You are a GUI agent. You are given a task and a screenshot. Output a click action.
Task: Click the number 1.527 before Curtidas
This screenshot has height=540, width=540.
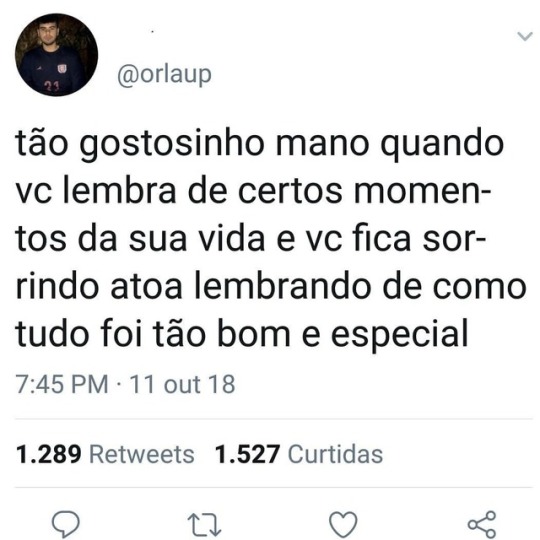pyautogui.click(x=247, y=454)
